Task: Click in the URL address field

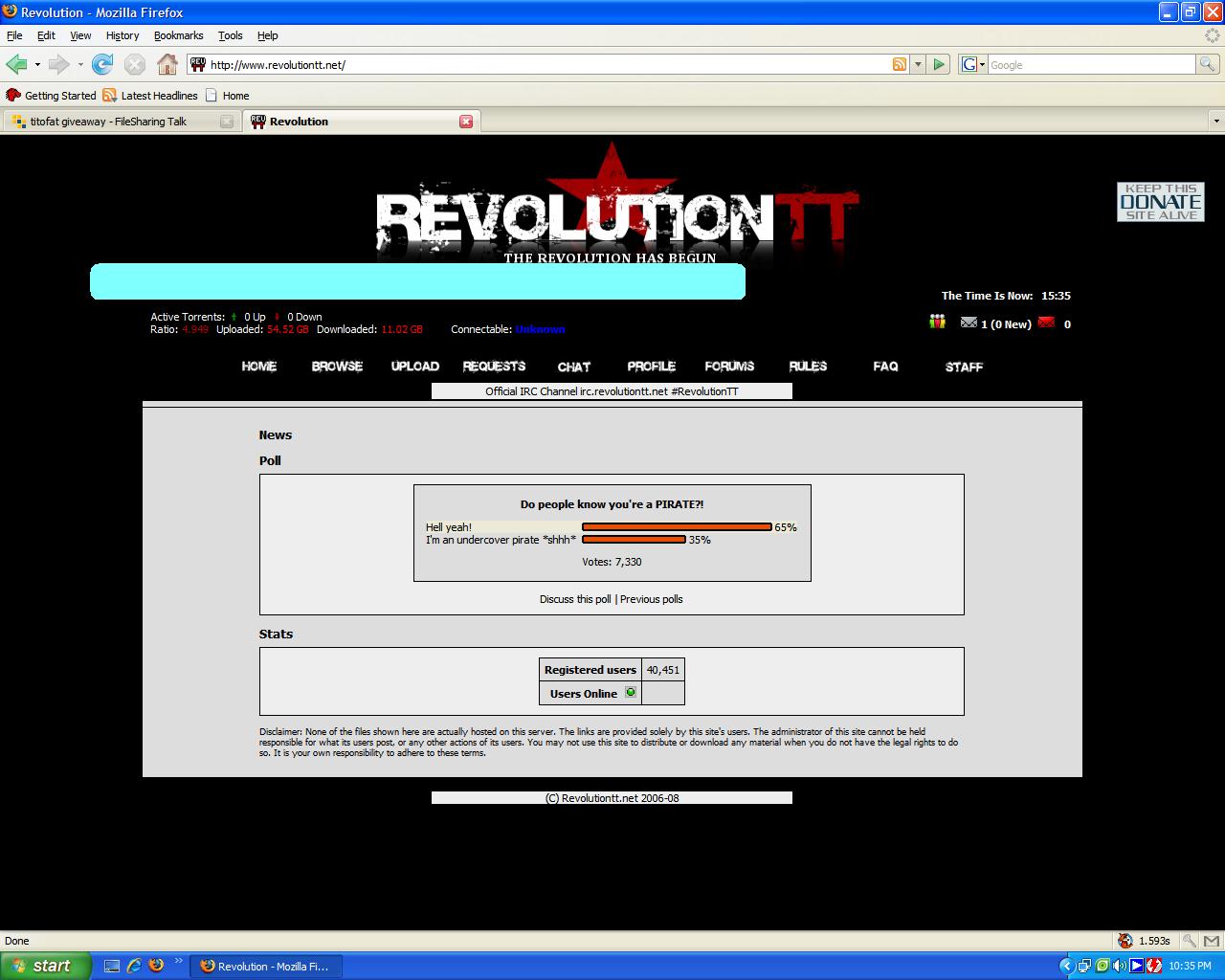Action: tap(549, 64)
